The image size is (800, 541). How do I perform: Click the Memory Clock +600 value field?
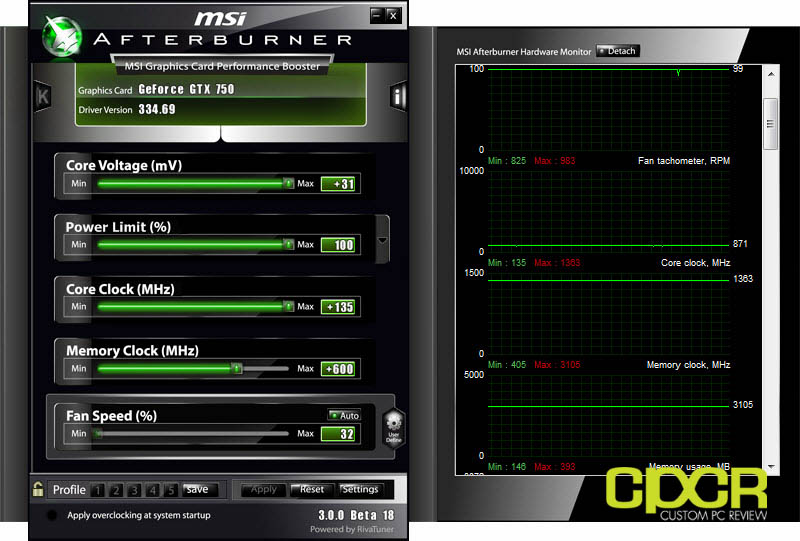[338, 369]
